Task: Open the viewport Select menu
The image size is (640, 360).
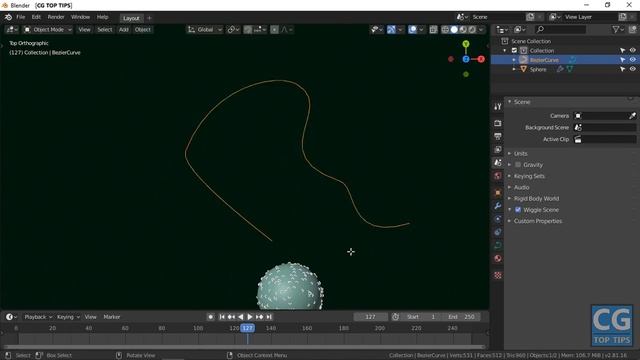Action: click(x=104, y=30)
